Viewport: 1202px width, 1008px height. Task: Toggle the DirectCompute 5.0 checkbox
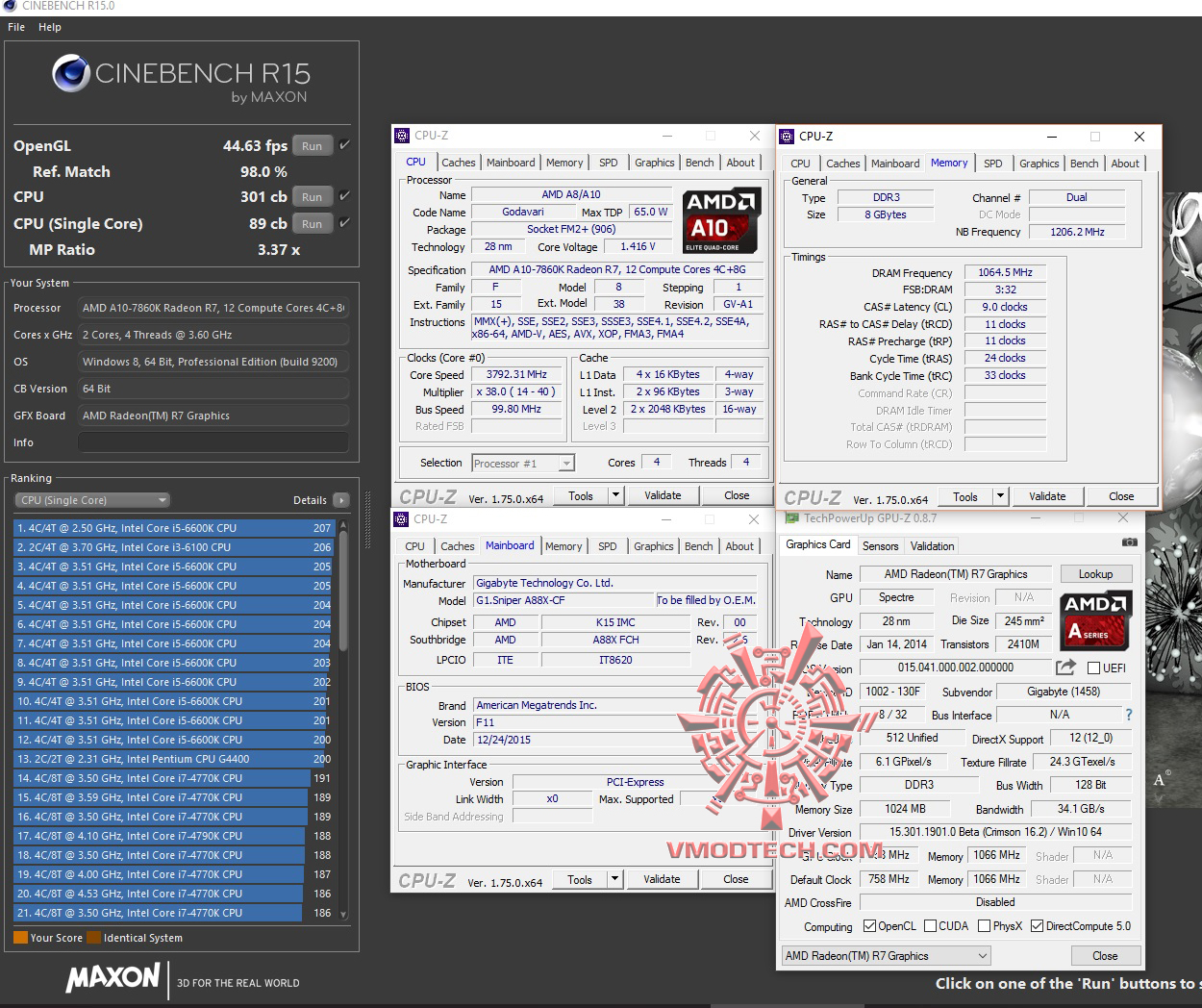coord(1037,926)
